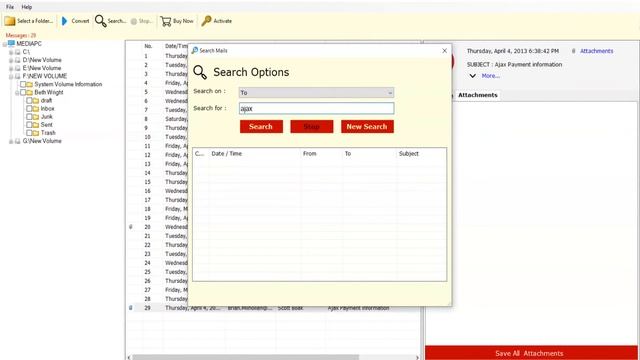Click the Convert play icon
The image size is (640, 360).
click(x=64, y=21)
